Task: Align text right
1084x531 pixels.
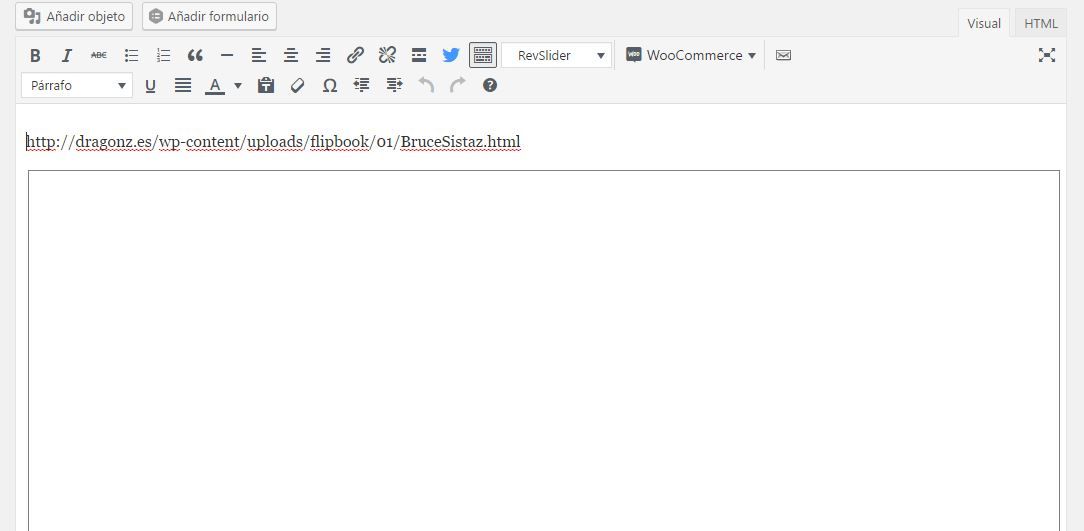Action: [x=323, y=55]
